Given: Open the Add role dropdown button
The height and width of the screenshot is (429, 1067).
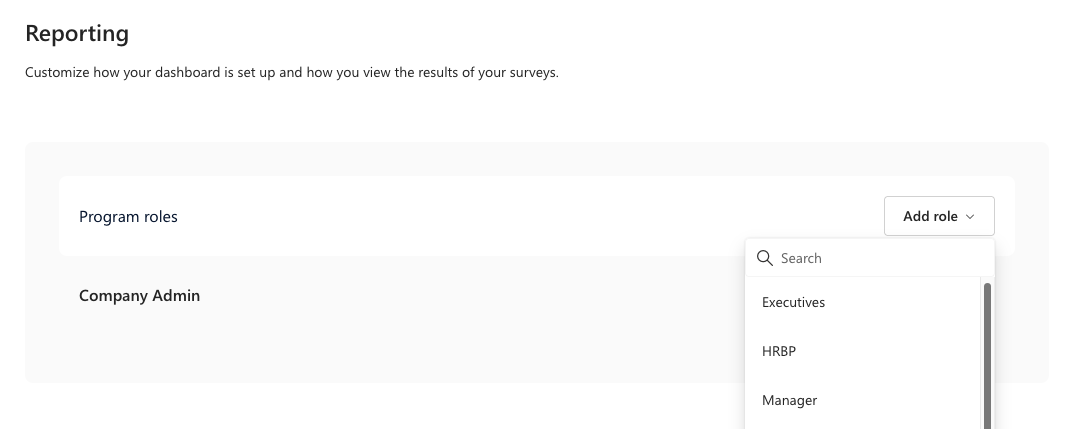Looking at the screenshot, I should [x=939, y=216].
